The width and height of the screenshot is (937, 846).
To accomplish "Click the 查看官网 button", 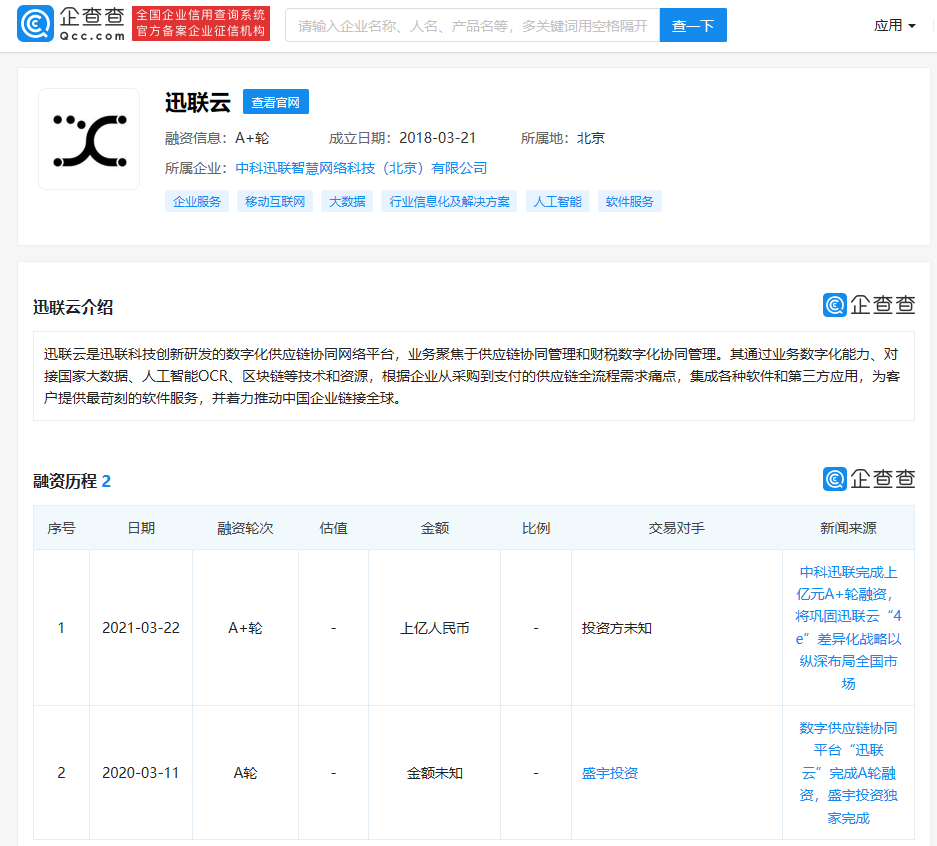I will pyautogui.click(x=275, y=102).
